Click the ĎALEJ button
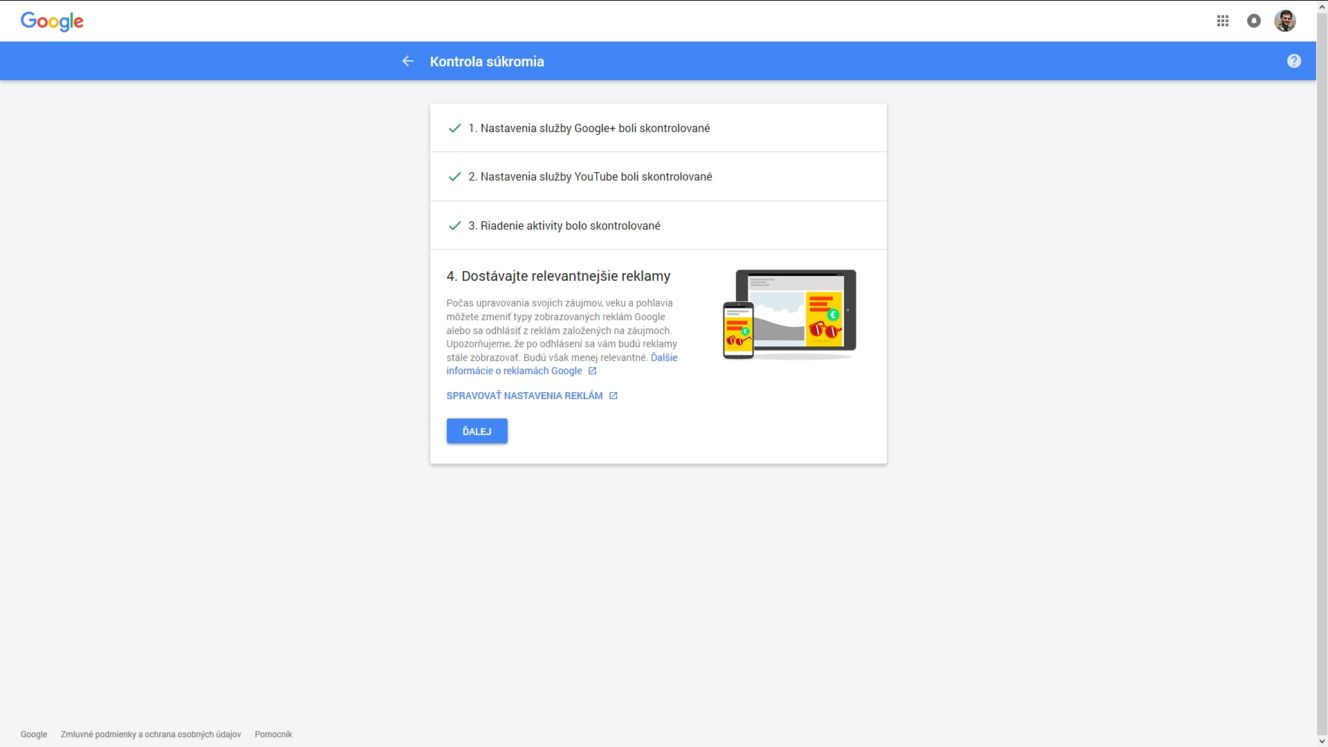This screenshot has height=747, width=1328. pyautogui.click(x=477, y=431)
